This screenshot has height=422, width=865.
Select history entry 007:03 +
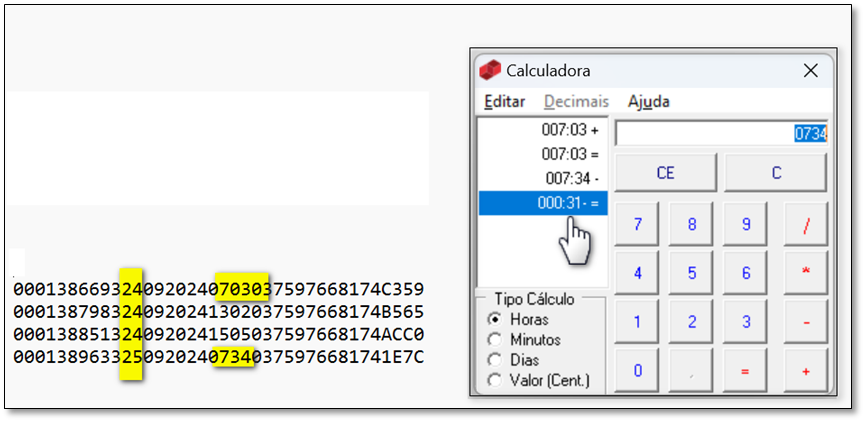tap(543, 130)
